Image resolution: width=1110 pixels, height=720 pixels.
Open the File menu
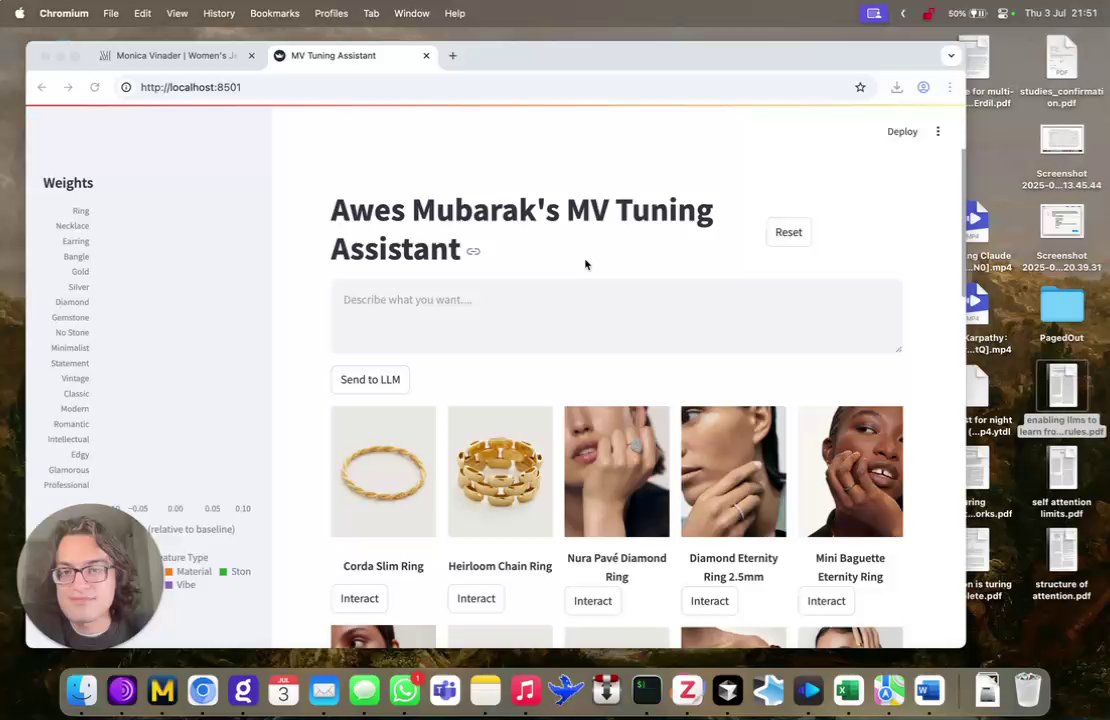[110, 13]
